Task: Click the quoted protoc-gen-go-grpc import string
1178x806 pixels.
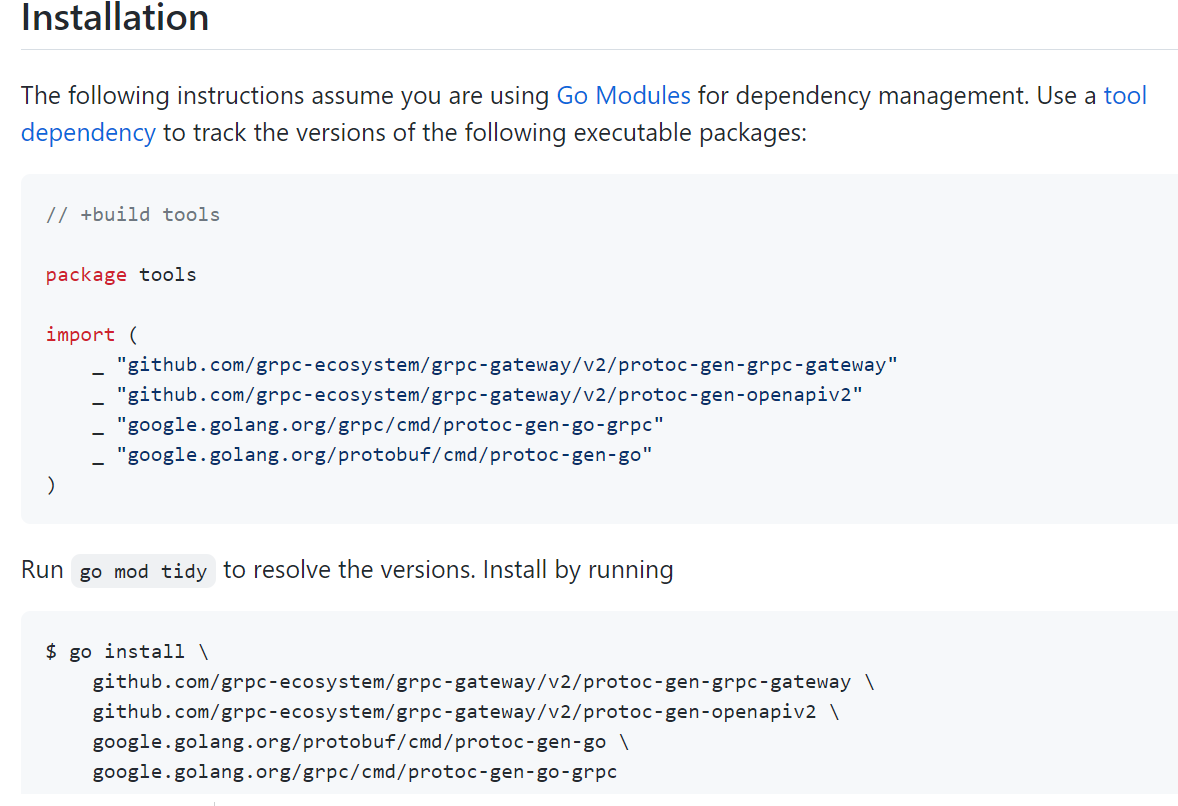Action: click(x=390, y=424)
